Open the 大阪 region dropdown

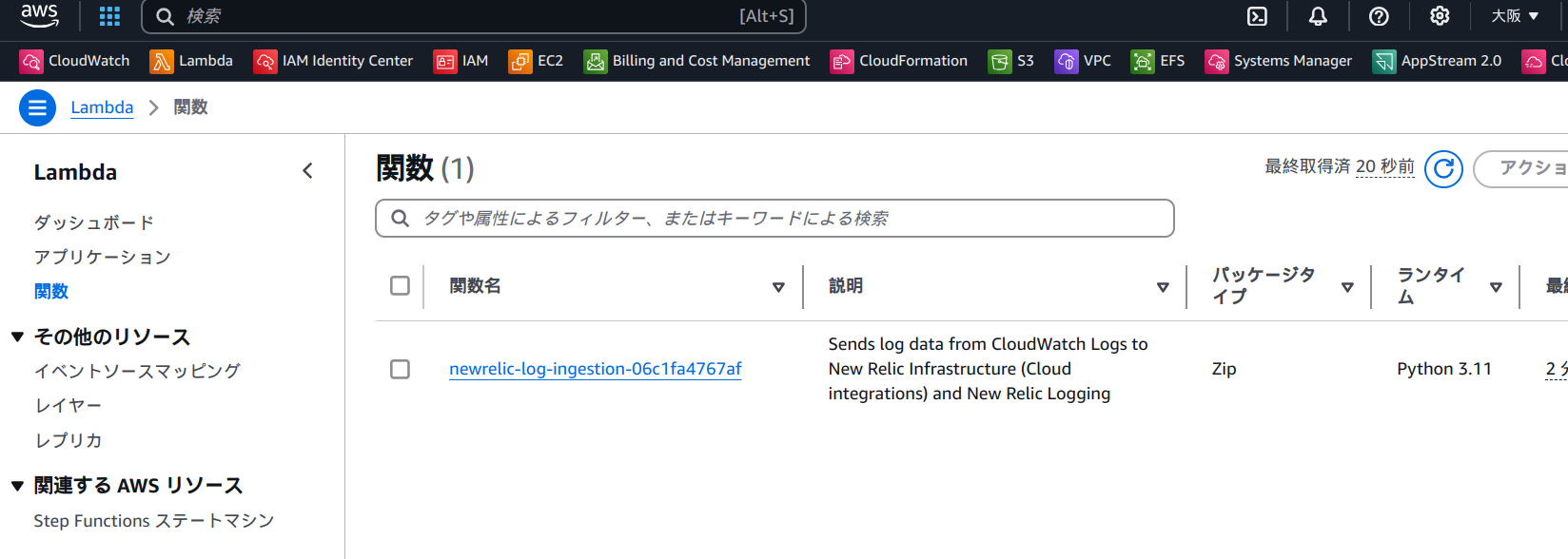(x=1514, y=16)
